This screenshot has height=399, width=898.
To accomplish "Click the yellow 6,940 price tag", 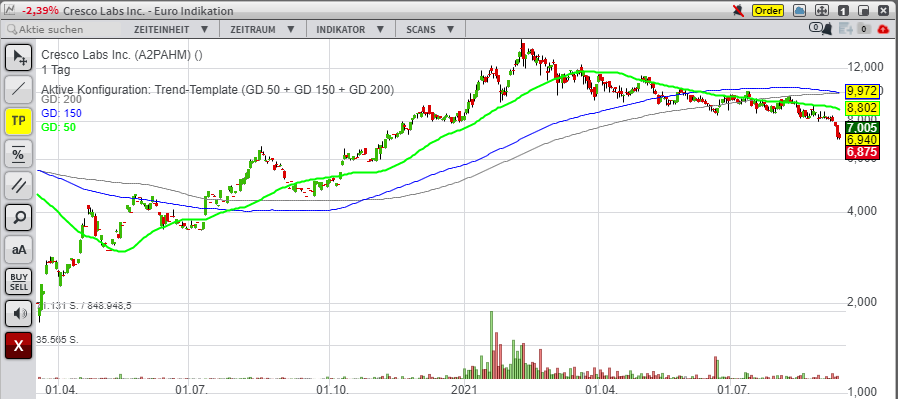I will click(x=862, y=140).
